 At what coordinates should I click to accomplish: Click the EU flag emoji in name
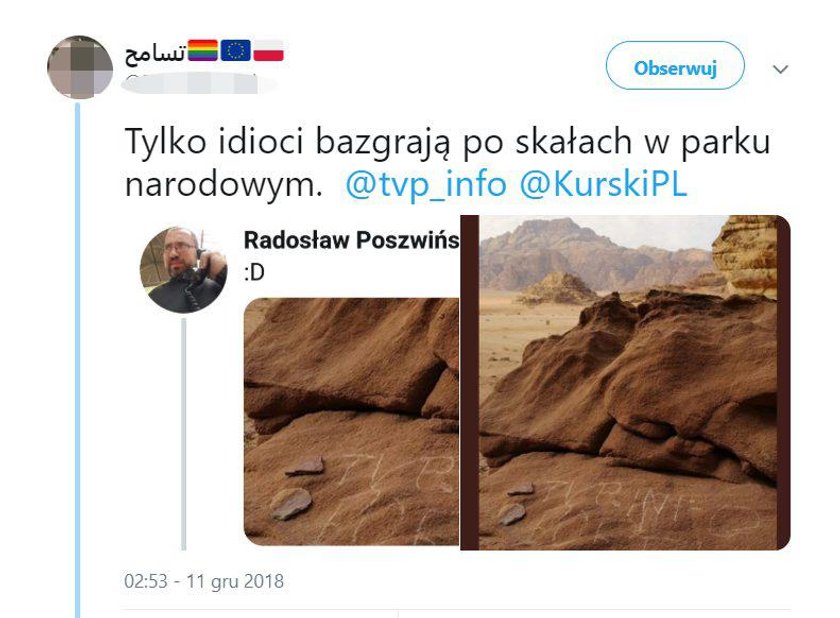click(236, 51)
